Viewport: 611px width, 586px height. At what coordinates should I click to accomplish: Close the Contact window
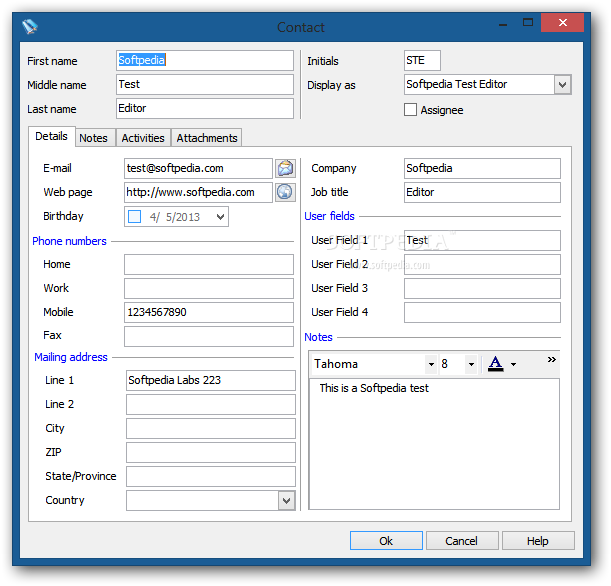coord(562,23)
